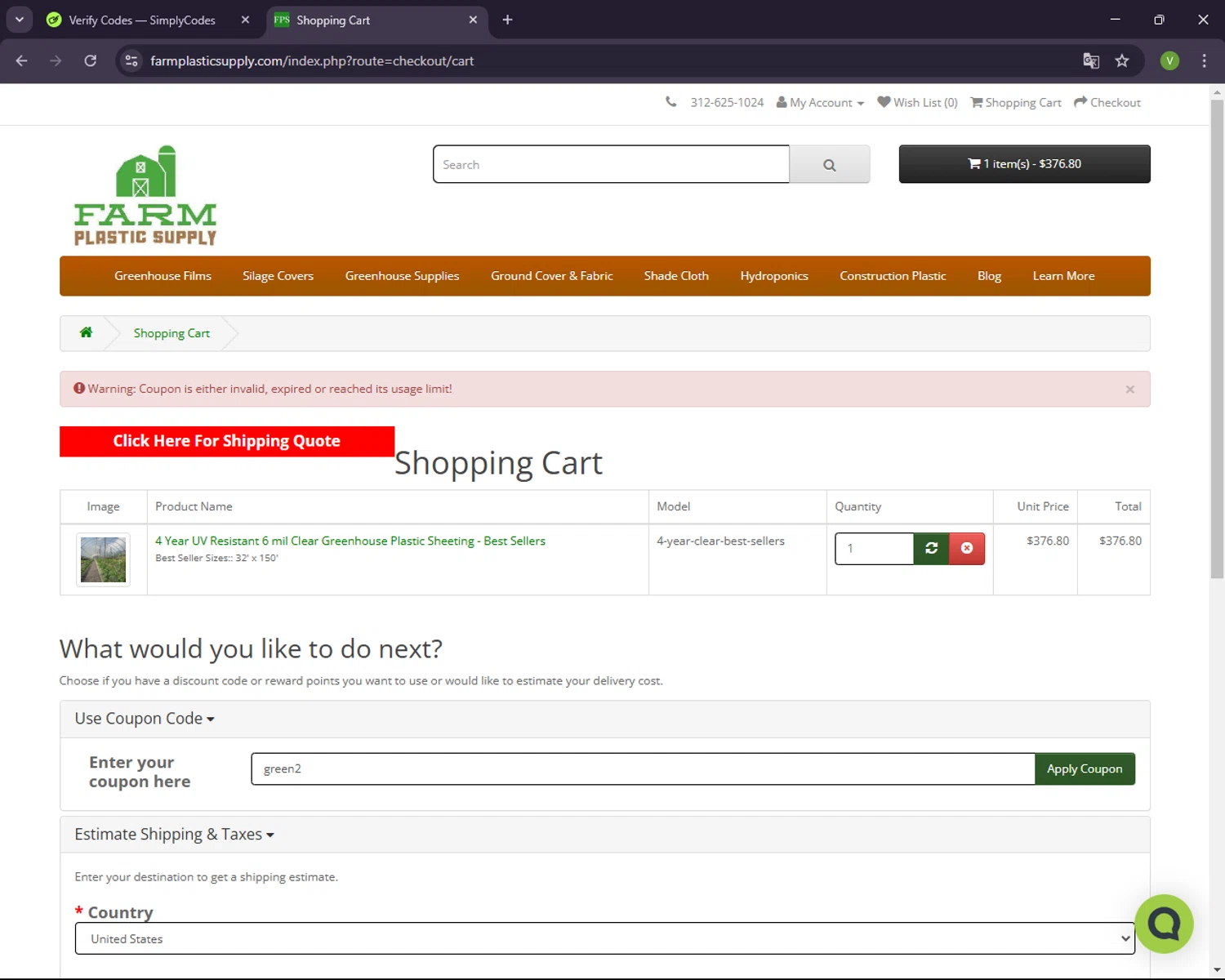Open 4 Year UV Resistant product link
The width and height of the screenshot is (1225, 980).
350,541
